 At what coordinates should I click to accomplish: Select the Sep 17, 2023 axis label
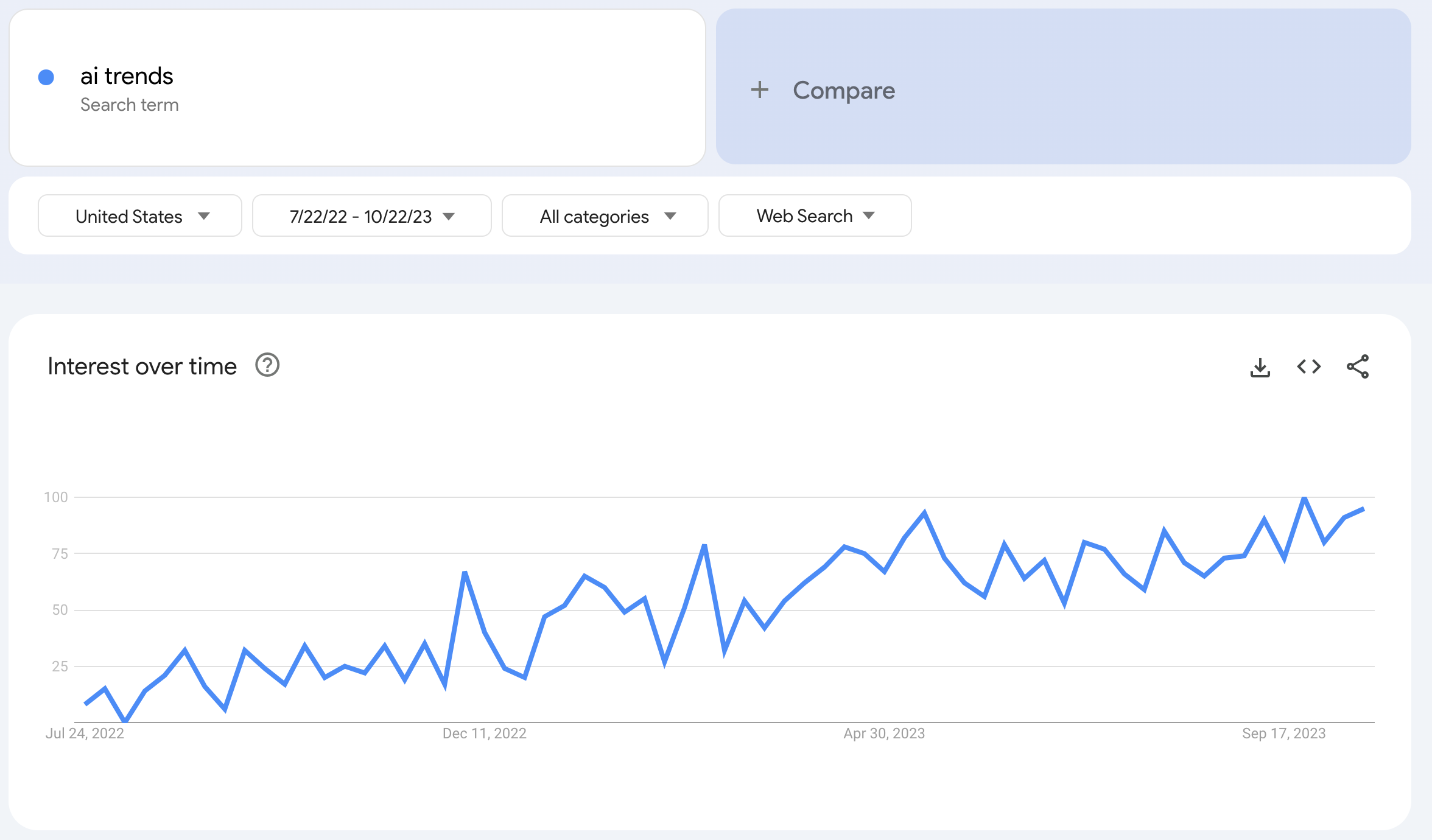pyautogui.click(x=1283, y=733)
